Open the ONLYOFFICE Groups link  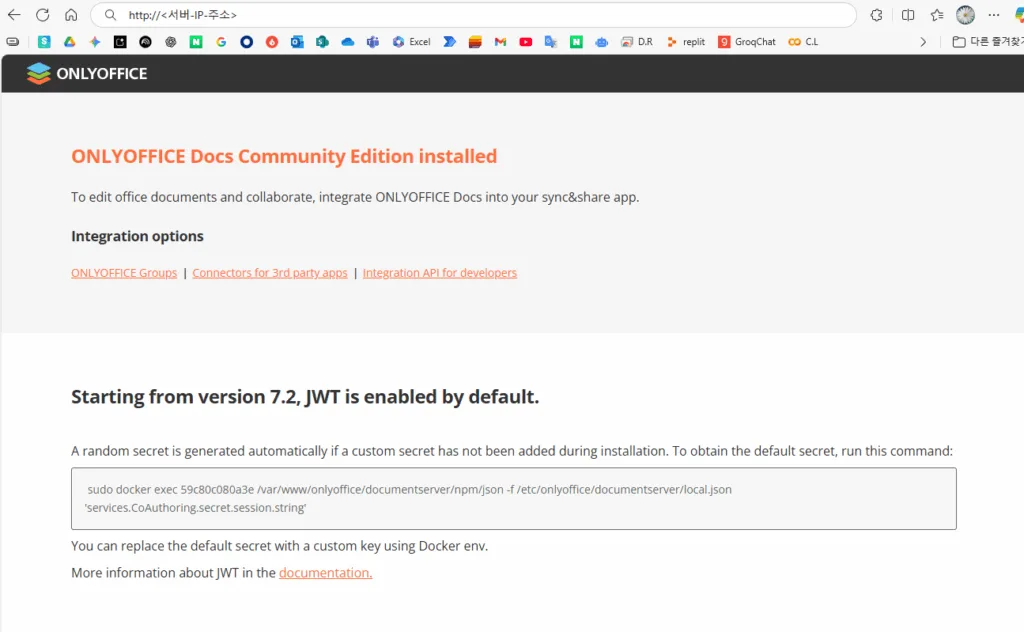[124, 273]
